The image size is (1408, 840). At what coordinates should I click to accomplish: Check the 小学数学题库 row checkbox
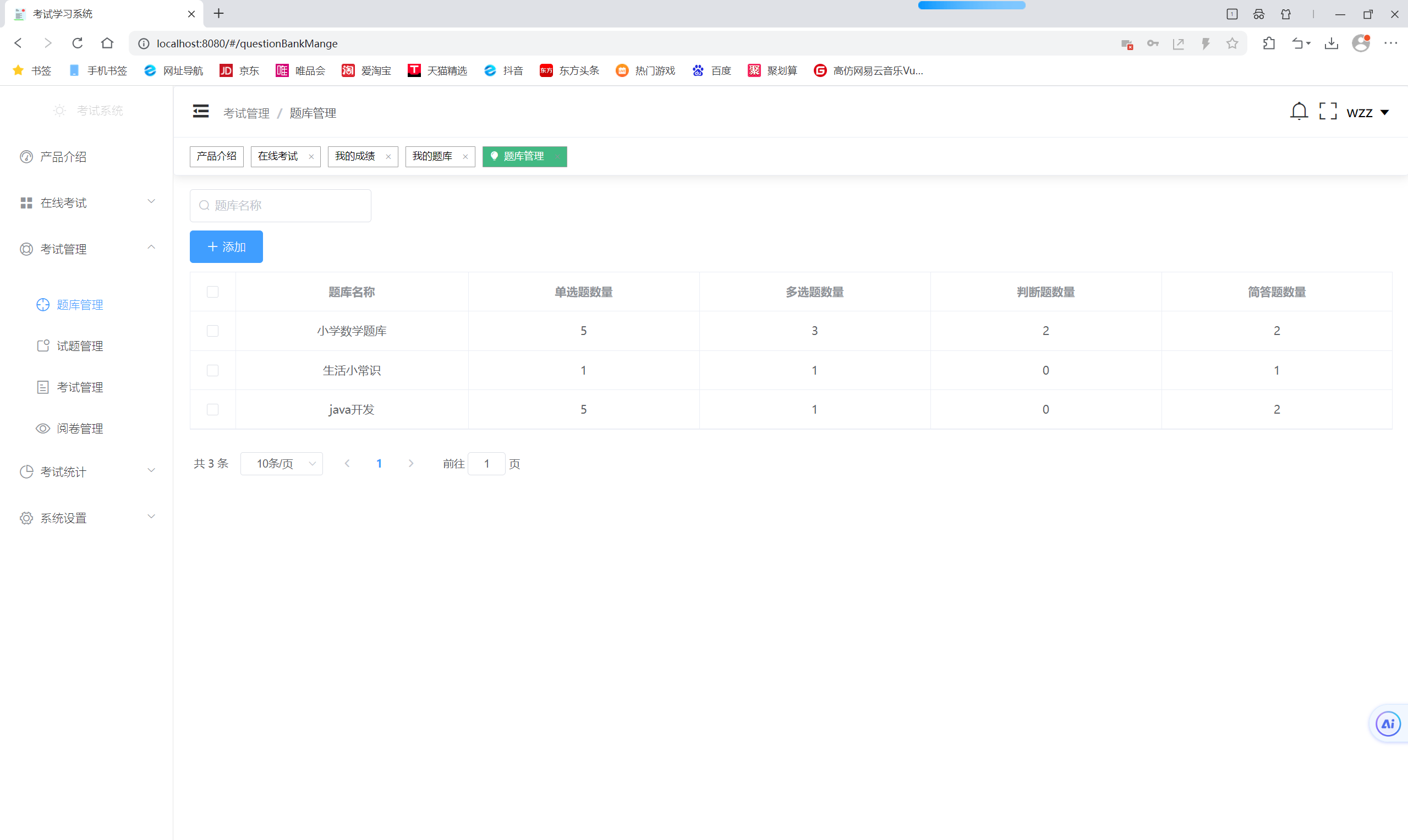point(212,331)
